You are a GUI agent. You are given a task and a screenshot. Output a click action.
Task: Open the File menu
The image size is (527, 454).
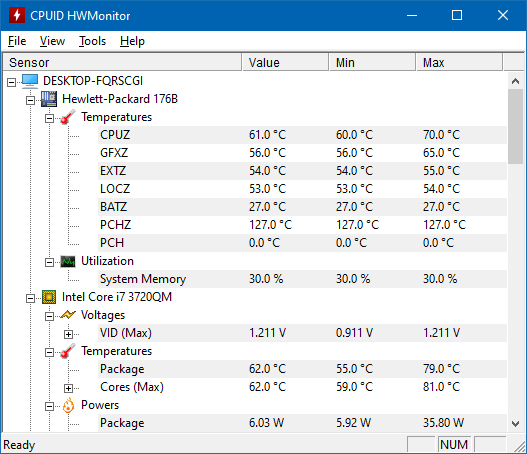point(17,41)
